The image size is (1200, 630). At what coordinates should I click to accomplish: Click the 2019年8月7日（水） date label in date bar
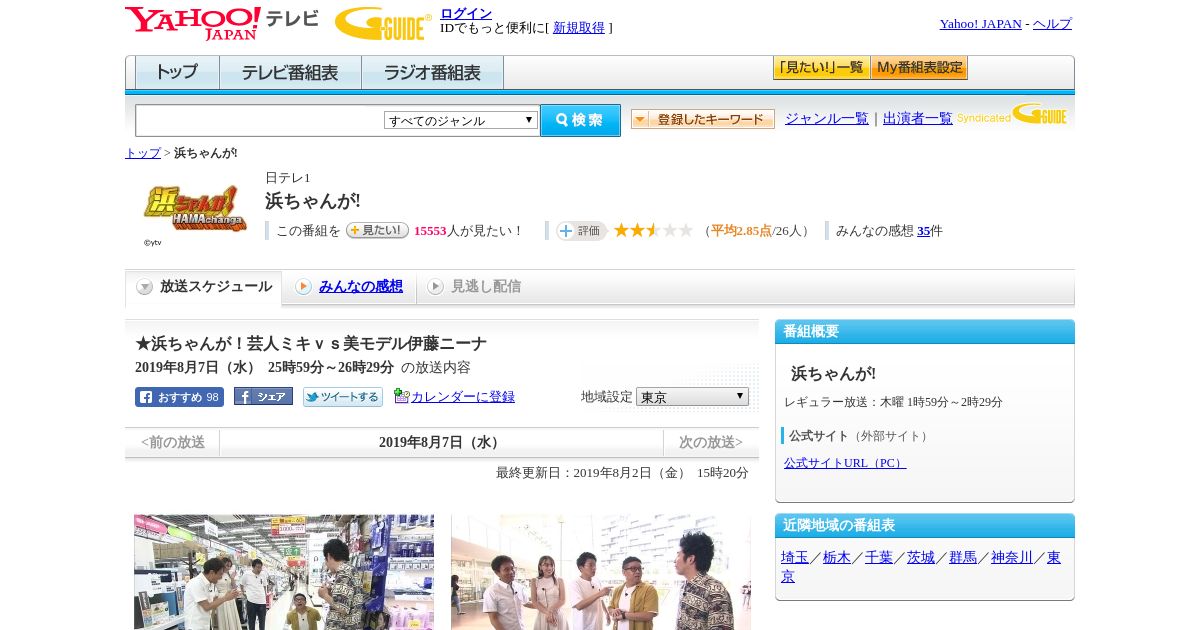(x=441, y=442)
